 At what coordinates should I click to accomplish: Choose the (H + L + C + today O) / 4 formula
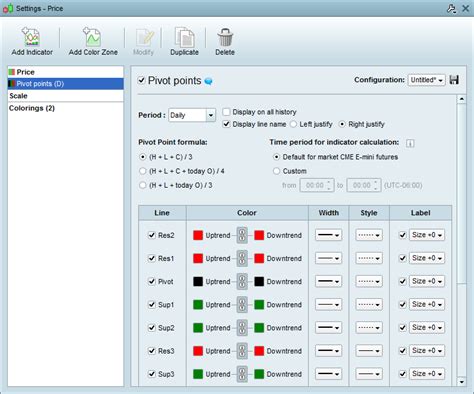click(x=143, y=171)
